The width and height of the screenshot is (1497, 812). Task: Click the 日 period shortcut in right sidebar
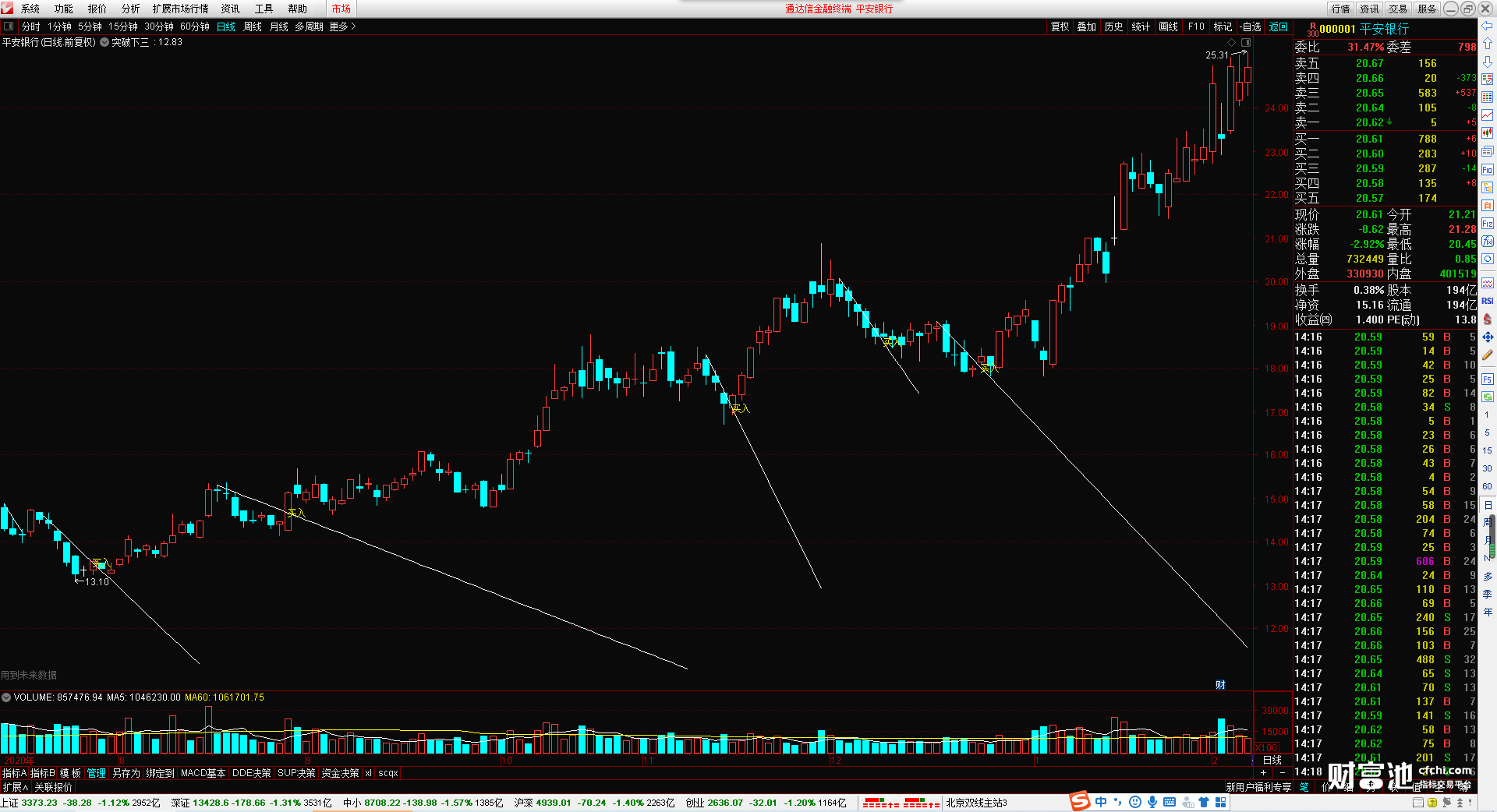(x=1488, y=505)
